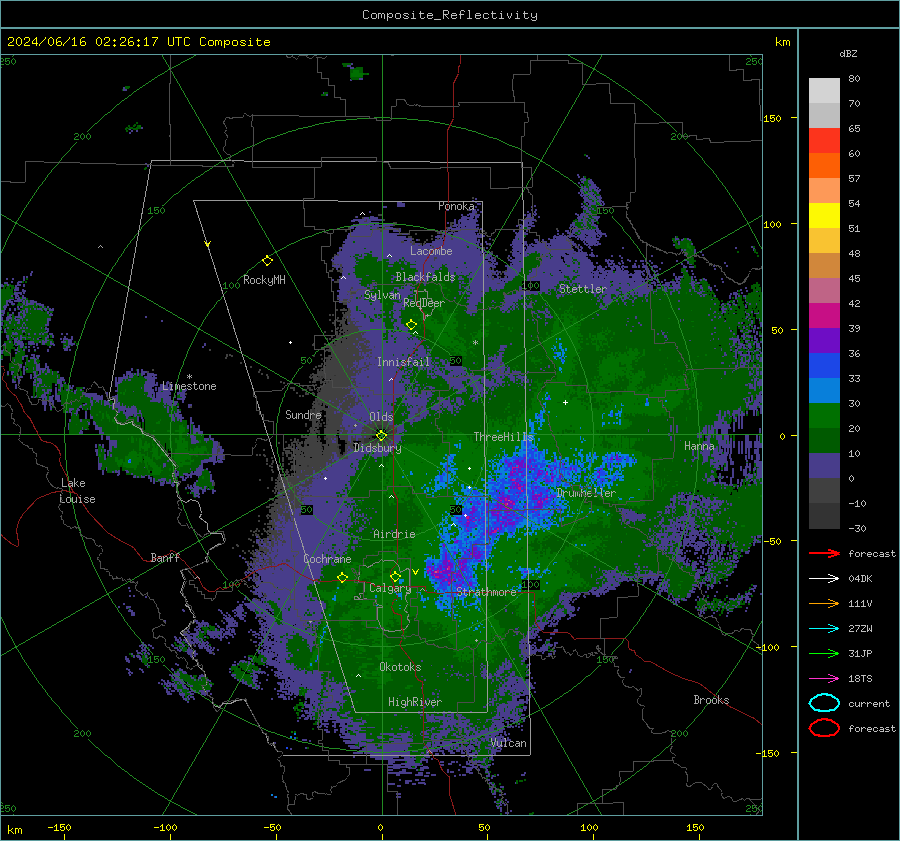Select the magenta 18TS arrow legend icon
Screen dimensions: 900x841
click(824, 679)
